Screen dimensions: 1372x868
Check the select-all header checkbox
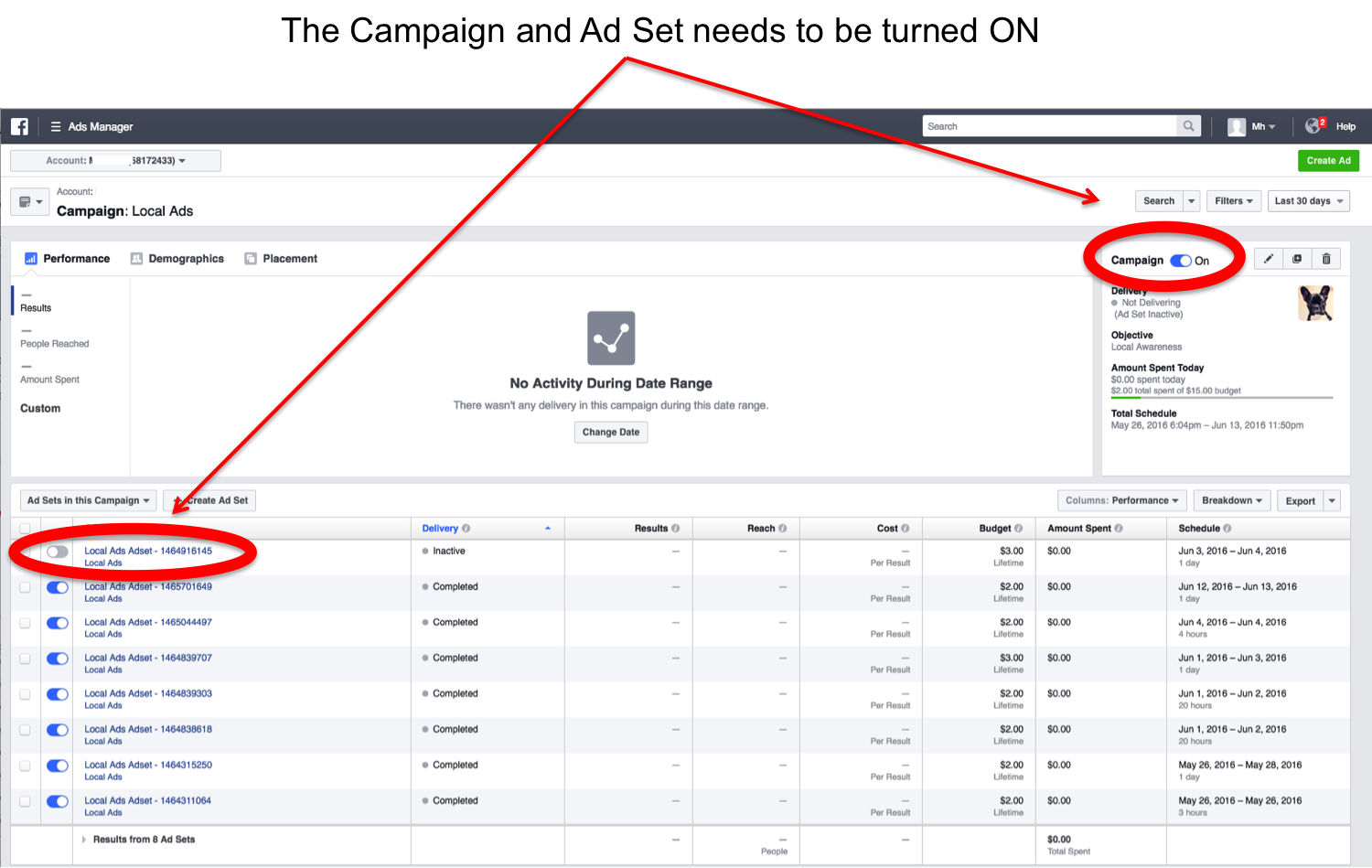(25, 529)
